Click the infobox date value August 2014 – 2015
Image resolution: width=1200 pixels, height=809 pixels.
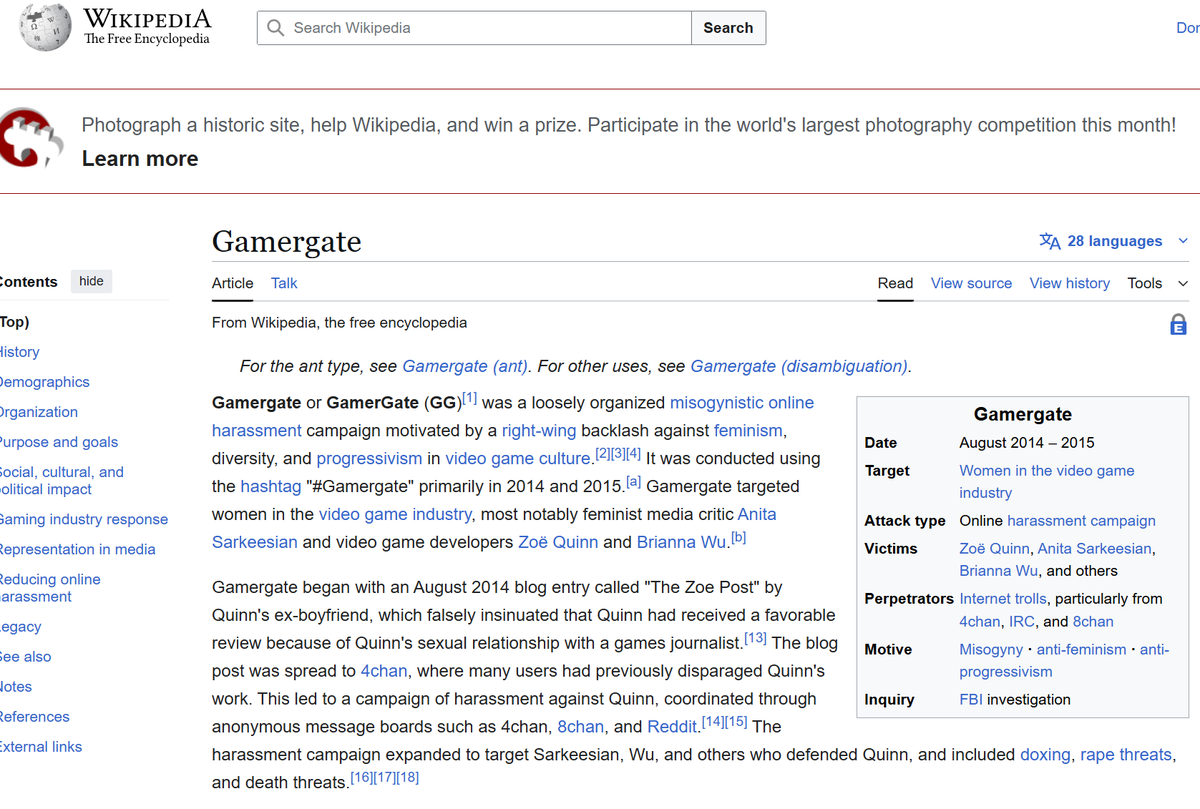1027,442
